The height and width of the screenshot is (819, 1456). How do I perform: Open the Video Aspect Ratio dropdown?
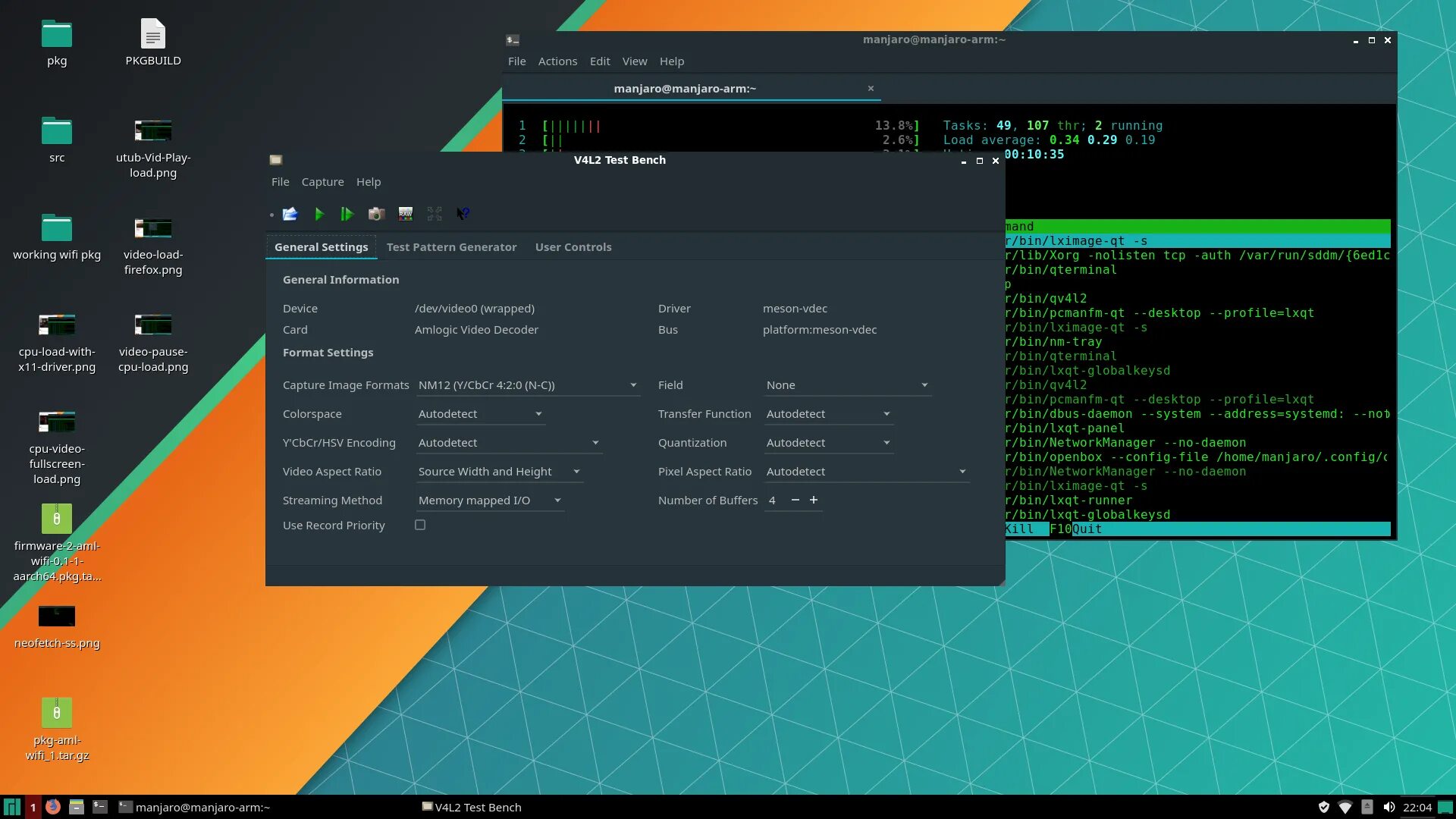pyautogui.click(x=499, y=472)
